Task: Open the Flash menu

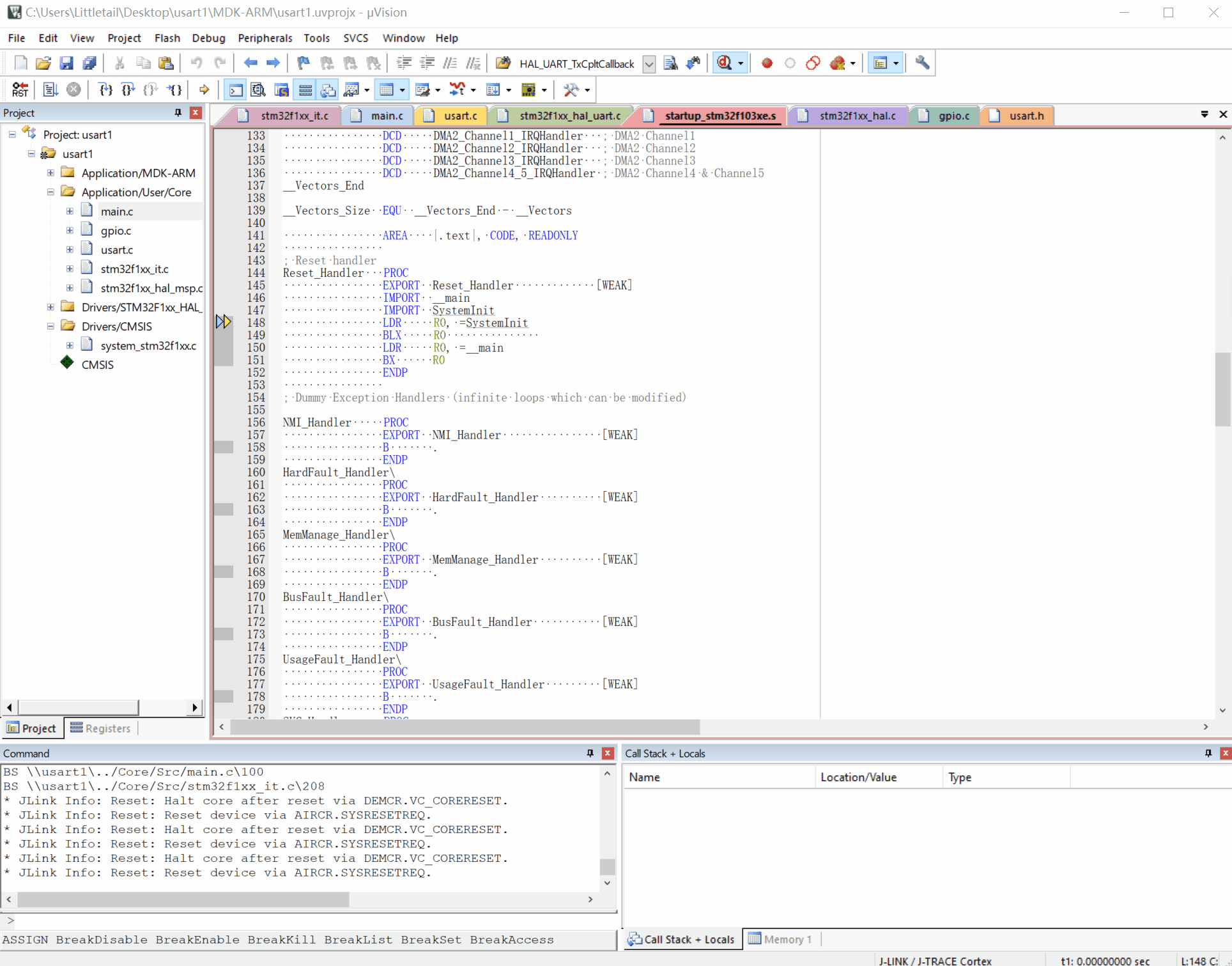Action: coord(167,38)
